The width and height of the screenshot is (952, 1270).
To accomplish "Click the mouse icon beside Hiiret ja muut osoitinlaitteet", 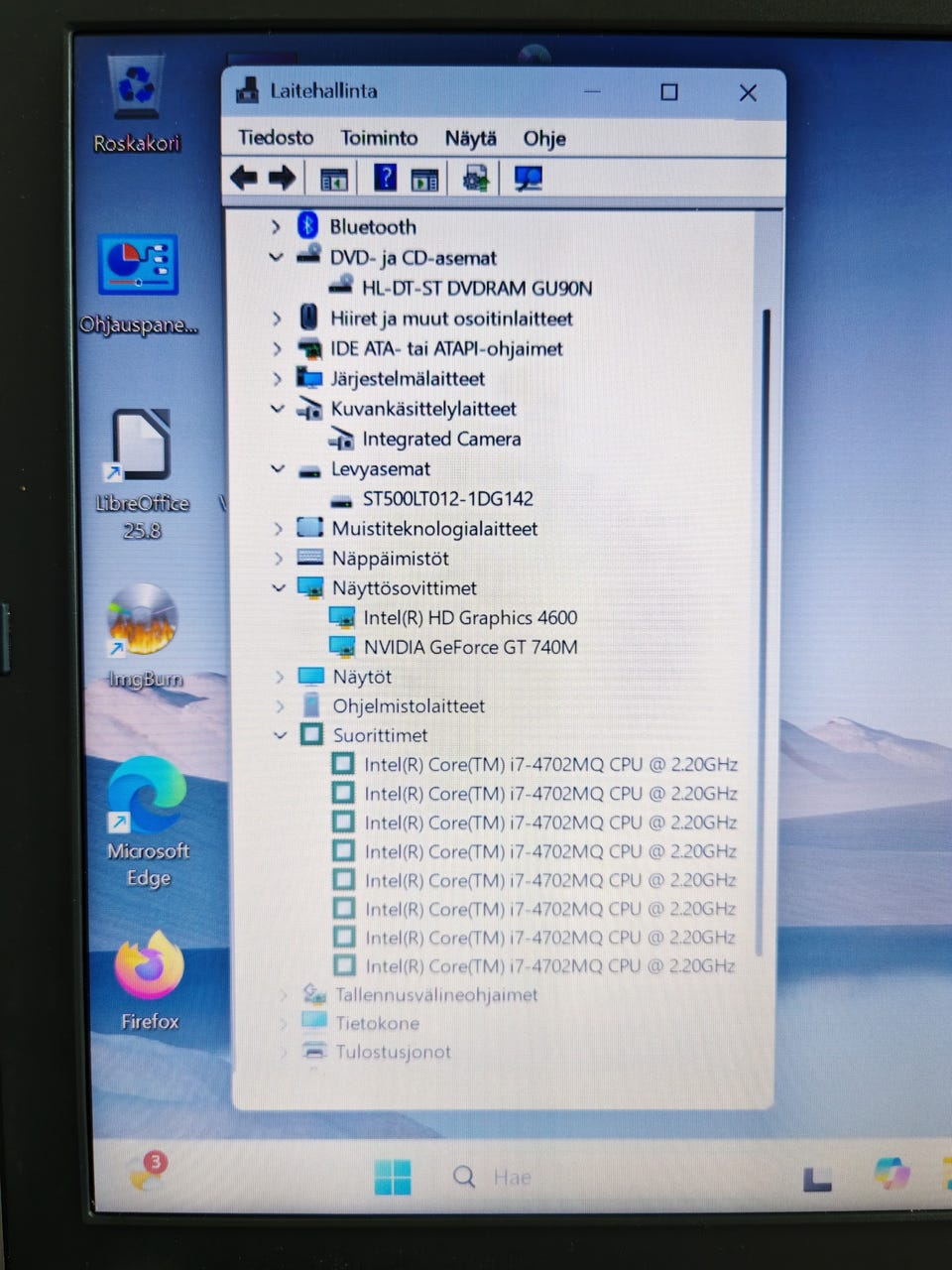I will (309, 317).
